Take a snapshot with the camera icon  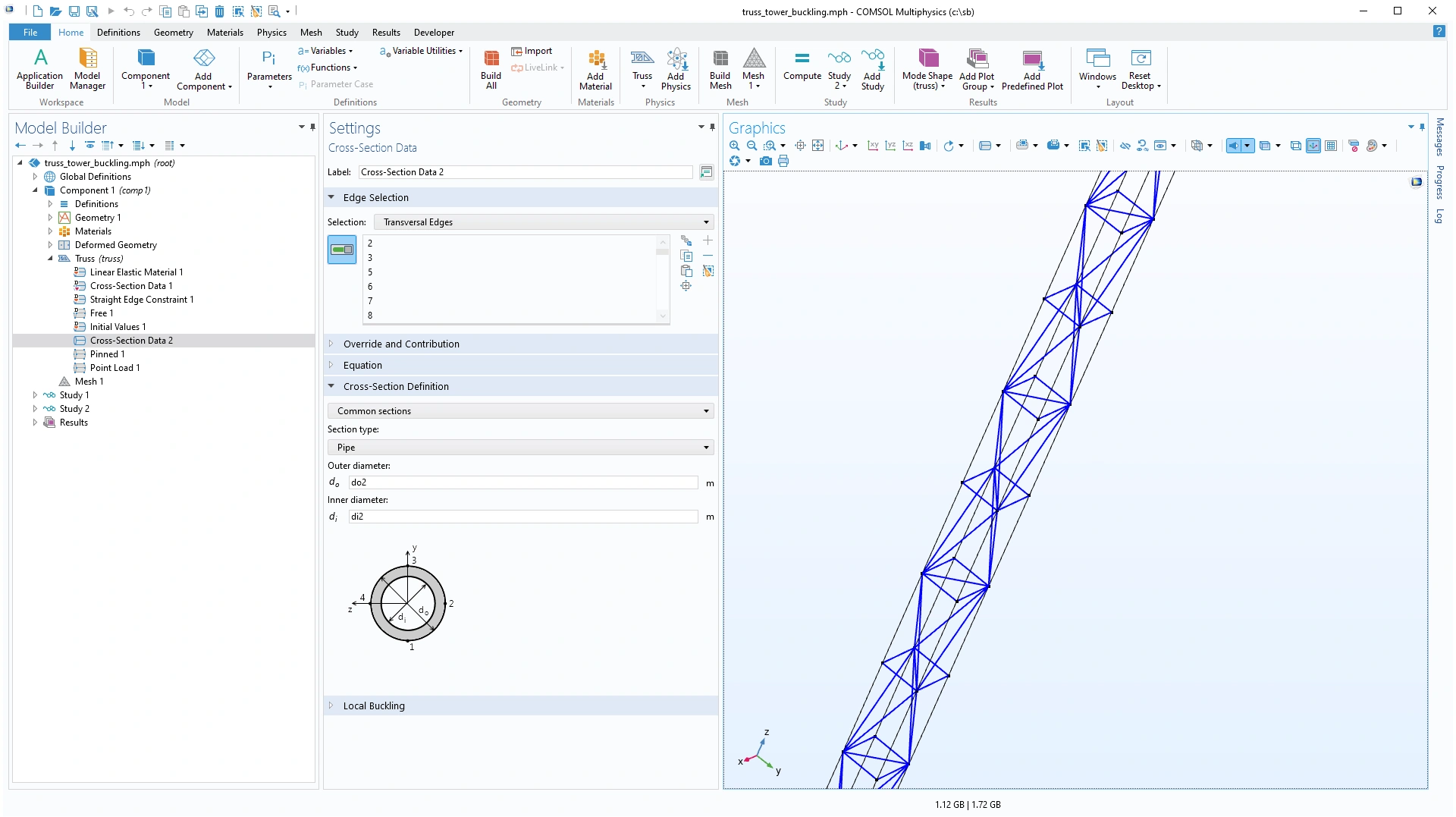tap(766, 161)
